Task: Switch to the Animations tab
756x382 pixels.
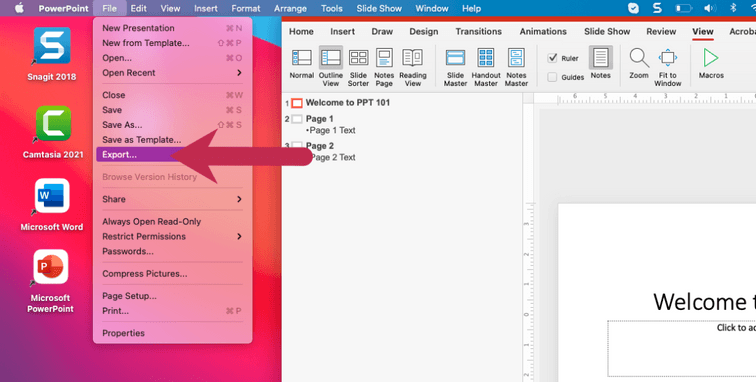Action: click(x=543, y=31)
